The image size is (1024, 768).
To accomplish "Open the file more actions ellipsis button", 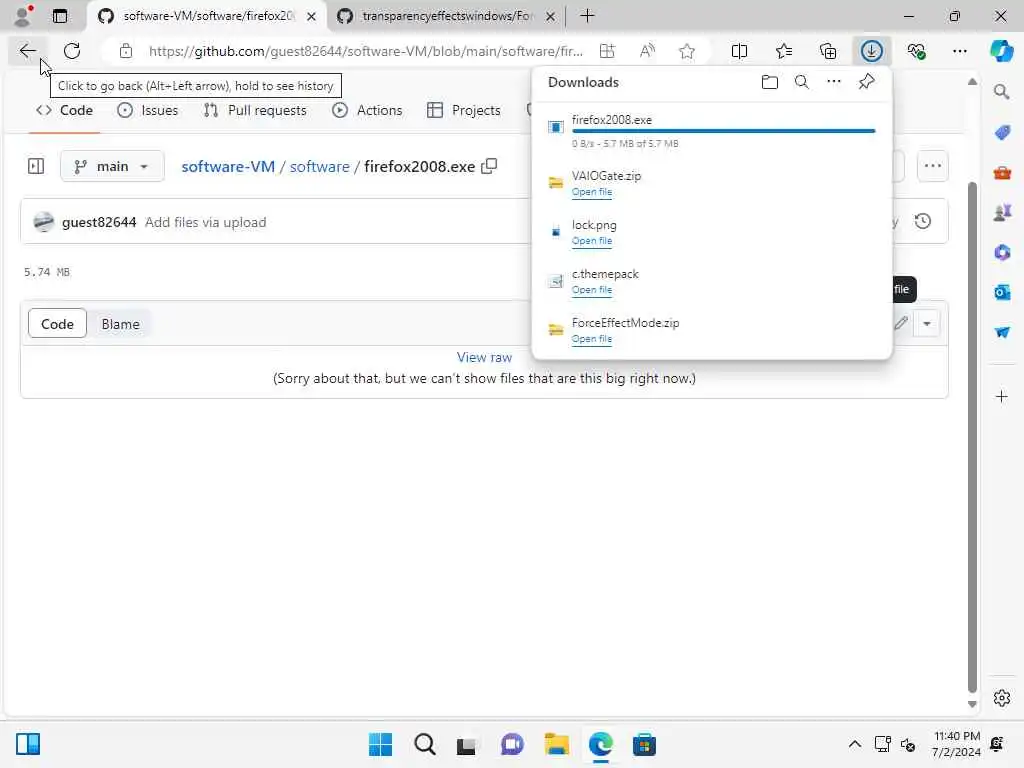I will tap(933, 166).
